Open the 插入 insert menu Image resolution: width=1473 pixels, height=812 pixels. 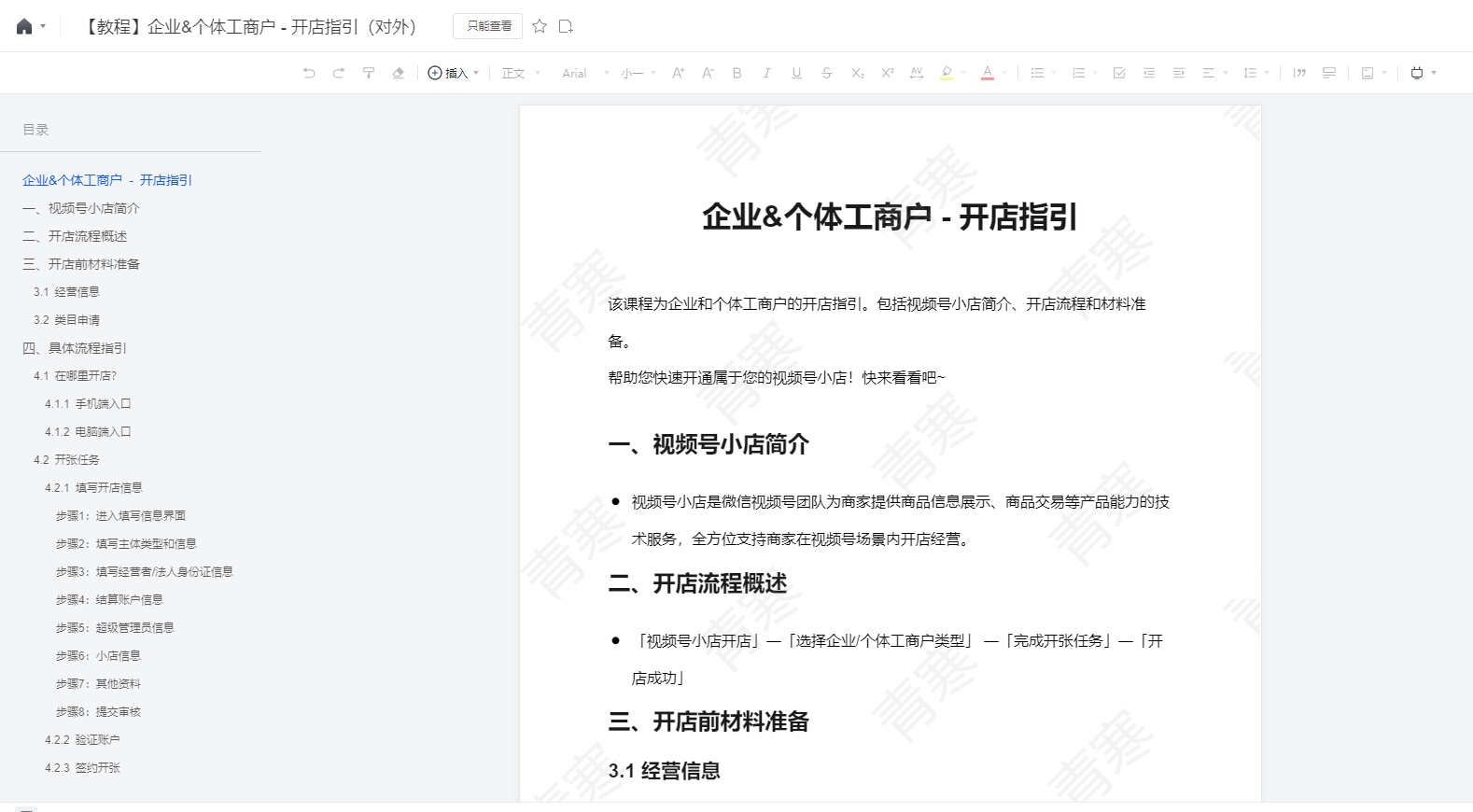coord(453,73)
